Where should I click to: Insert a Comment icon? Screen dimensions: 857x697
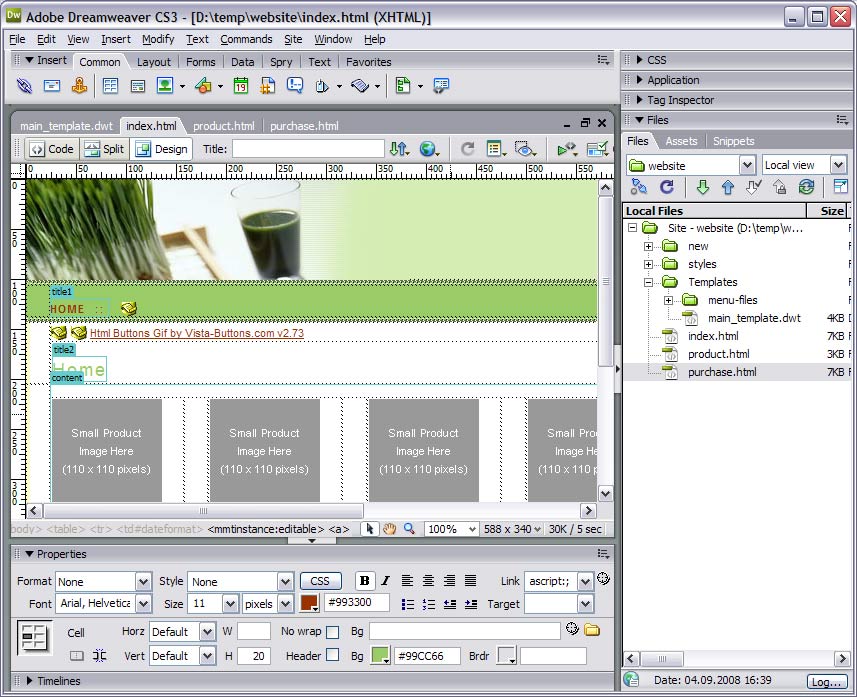pos(295,85)
